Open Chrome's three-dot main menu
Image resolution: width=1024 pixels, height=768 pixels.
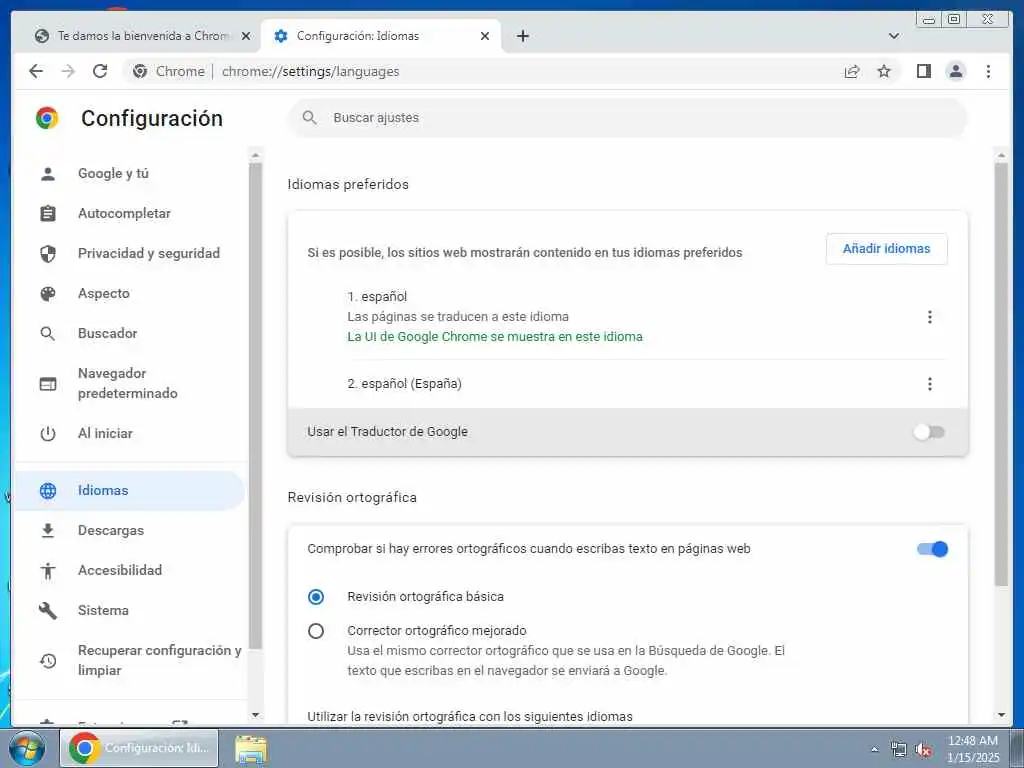[x=988, y=71]
